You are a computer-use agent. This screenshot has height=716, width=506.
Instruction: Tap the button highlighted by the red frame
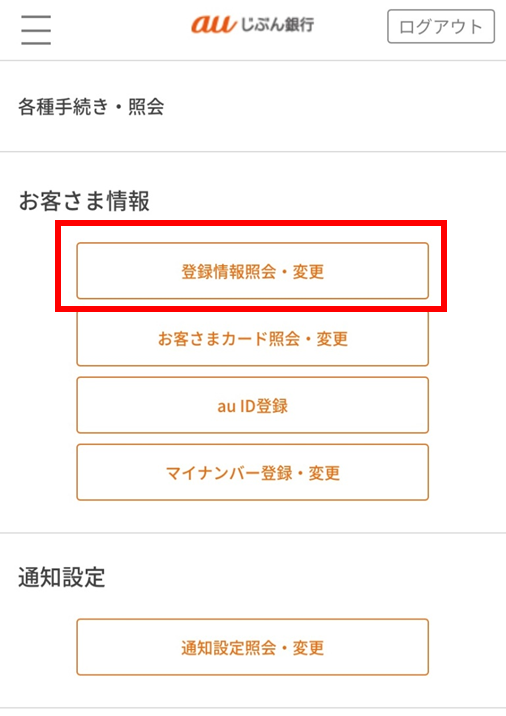[x=253, y=271]
